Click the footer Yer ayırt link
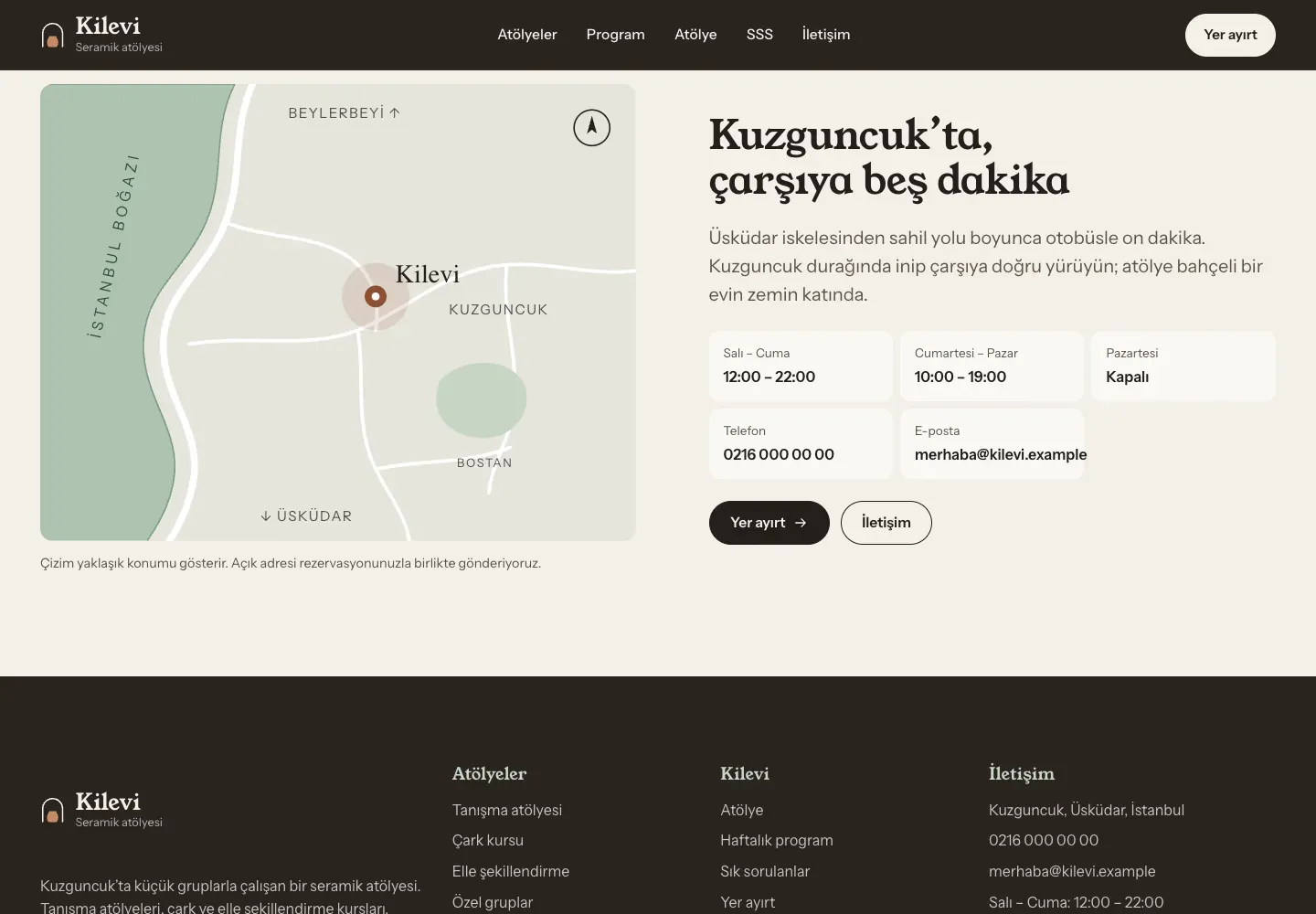The width and height of the screenshot is (1316, 914). point(748,902)
